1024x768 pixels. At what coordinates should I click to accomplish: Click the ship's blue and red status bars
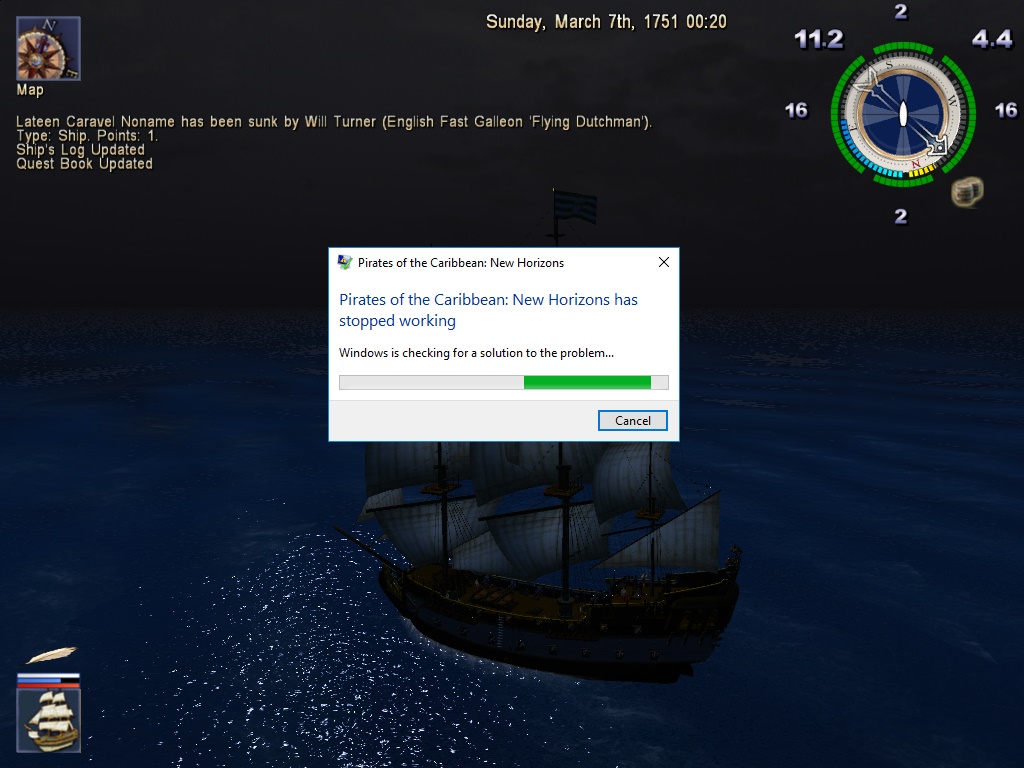pyautogui.click(x=48, y=680)
